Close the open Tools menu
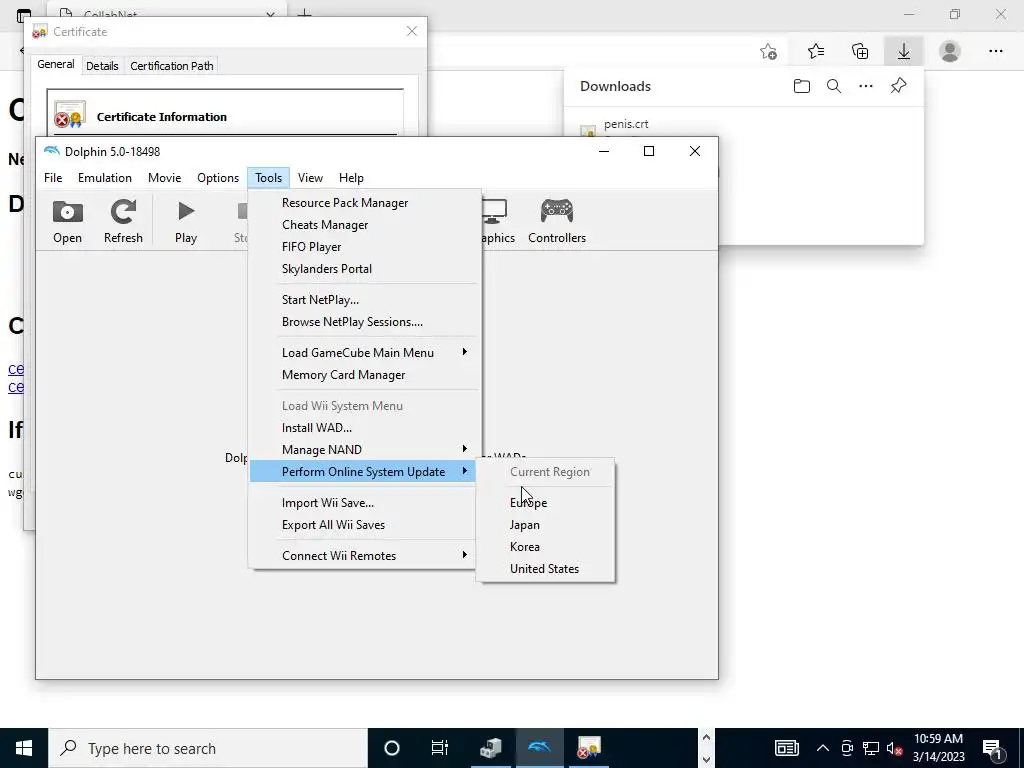The width and height of the screenshot is (1024, 768). click(268, 178)
